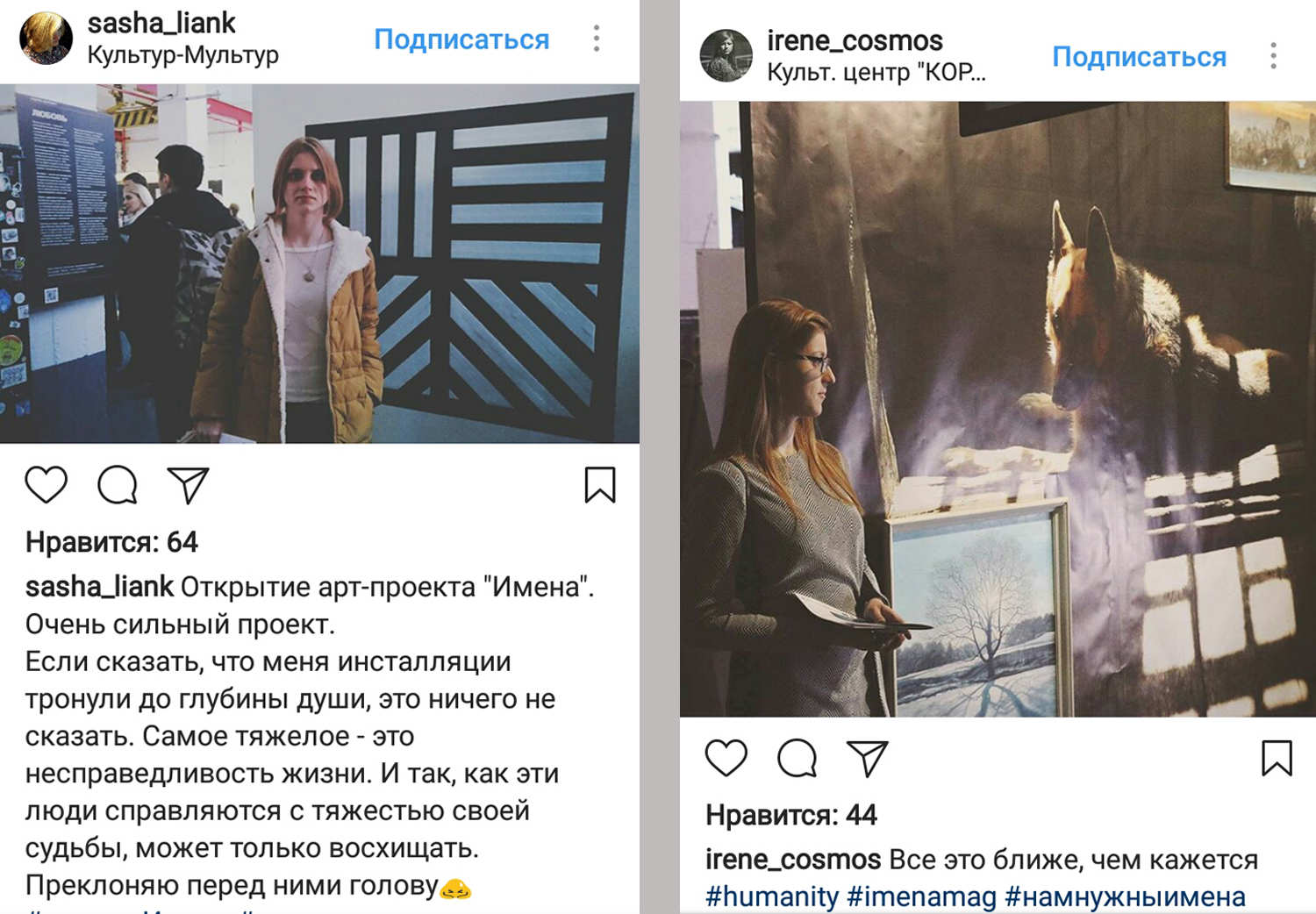Open the #humanity hashtag

coord(772,896)
